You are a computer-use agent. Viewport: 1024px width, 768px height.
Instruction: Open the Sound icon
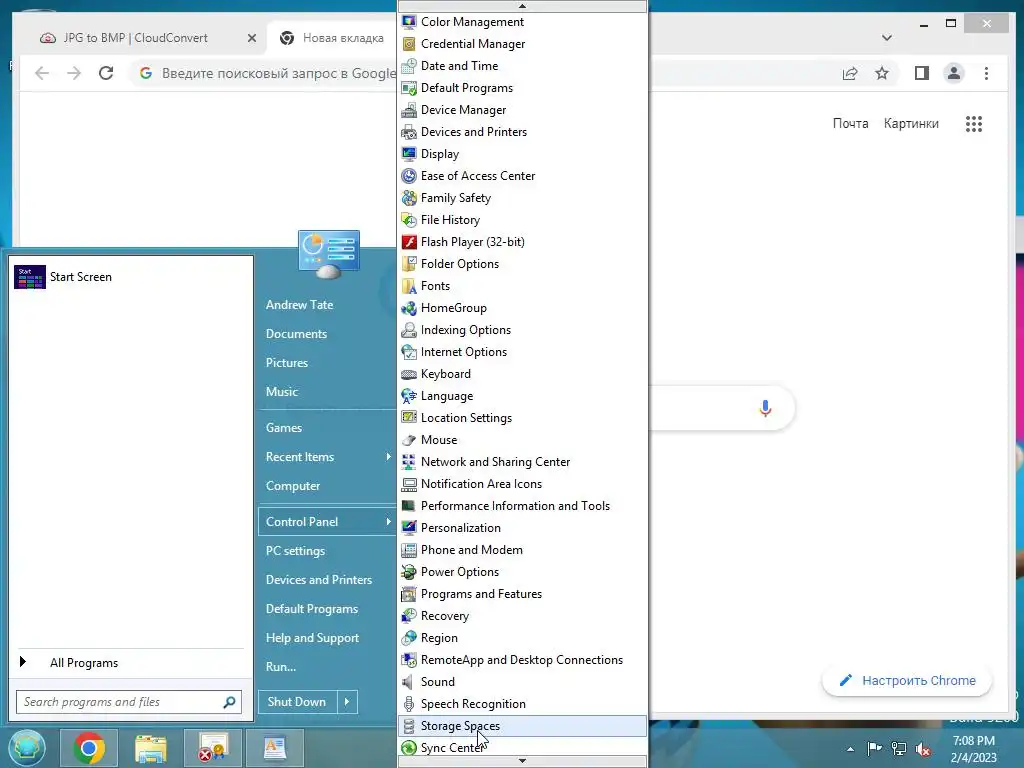click(x=409, y=682)
